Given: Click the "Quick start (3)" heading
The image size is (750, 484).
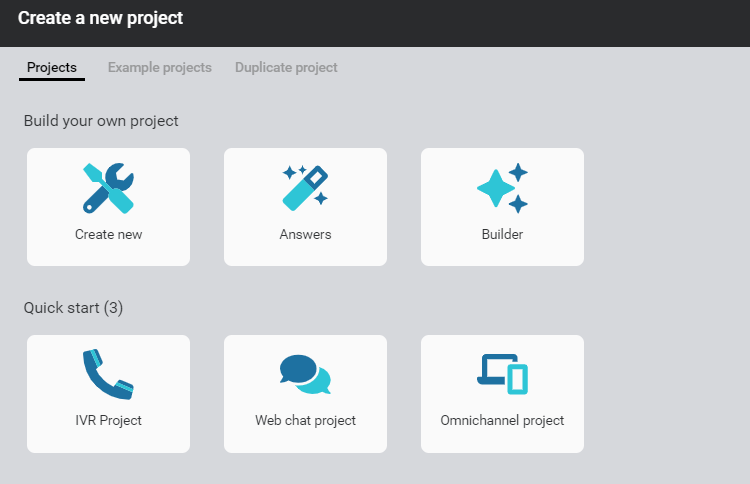Looking at the screenshot, I should click(x=73, y=308).
